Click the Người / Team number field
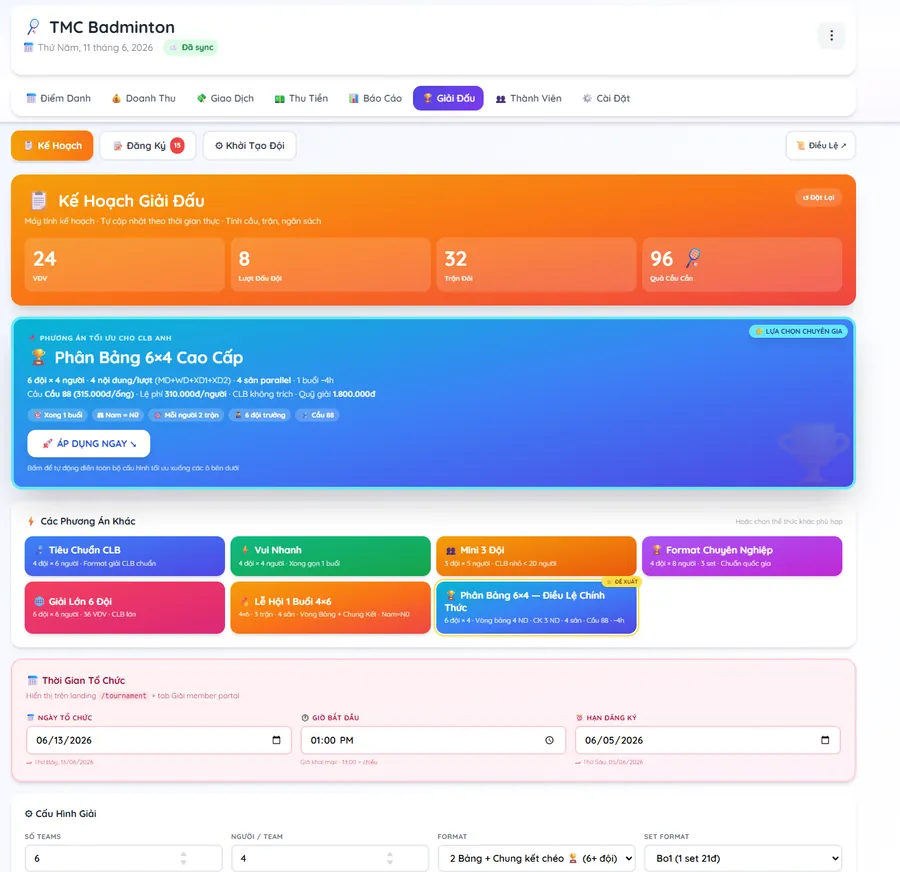The height and width of the screenshot is (872, 900). click(x=330, y=858)
